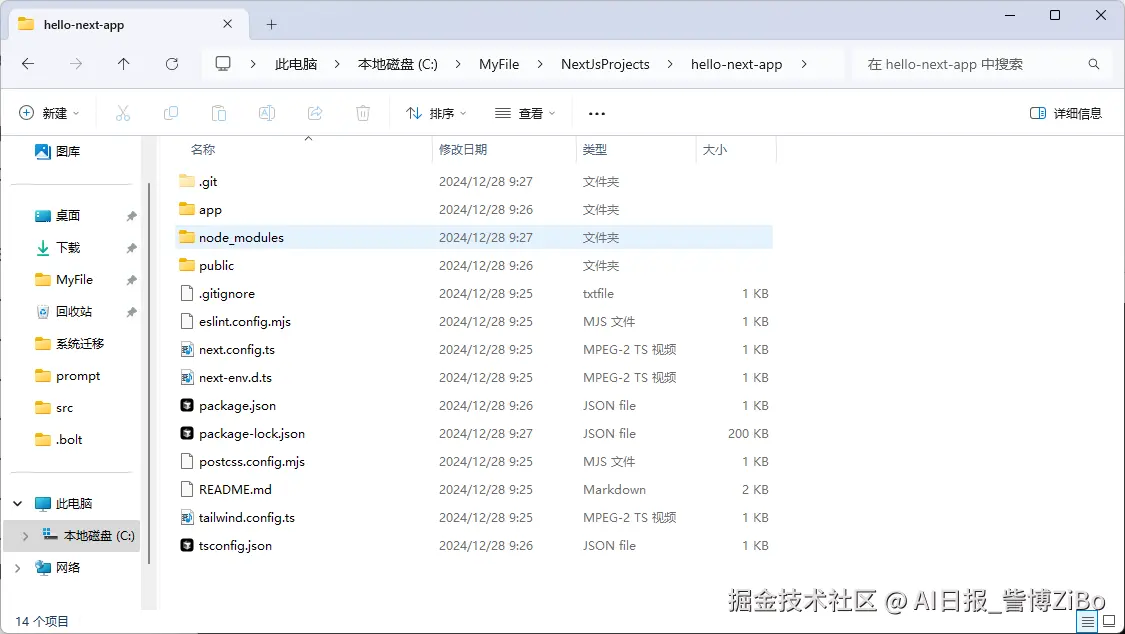Screen dimensions: 1125x634
Task: Click the Share icon in toolbar
Action: (315, 113)
